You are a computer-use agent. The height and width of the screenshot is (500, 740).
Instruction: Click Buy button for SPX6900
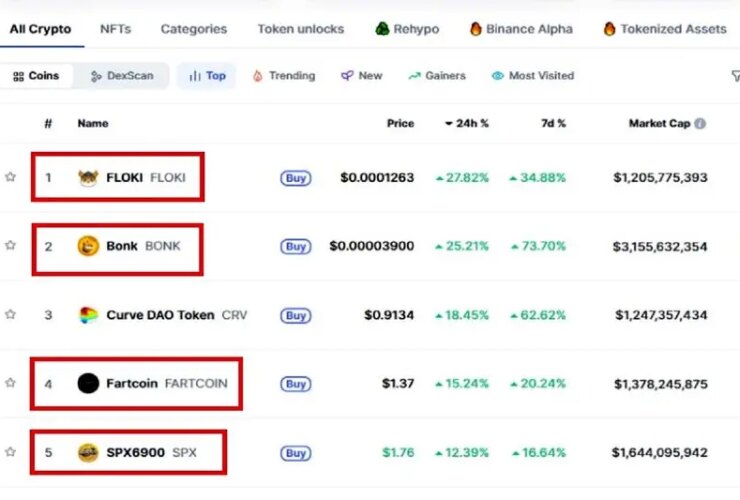tap(296, 453)
